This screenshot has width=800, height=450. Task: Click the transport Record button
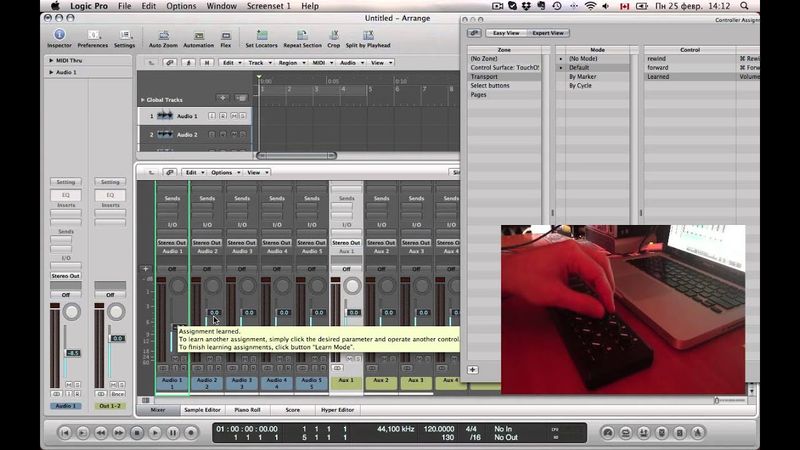[x=191, y=433]
